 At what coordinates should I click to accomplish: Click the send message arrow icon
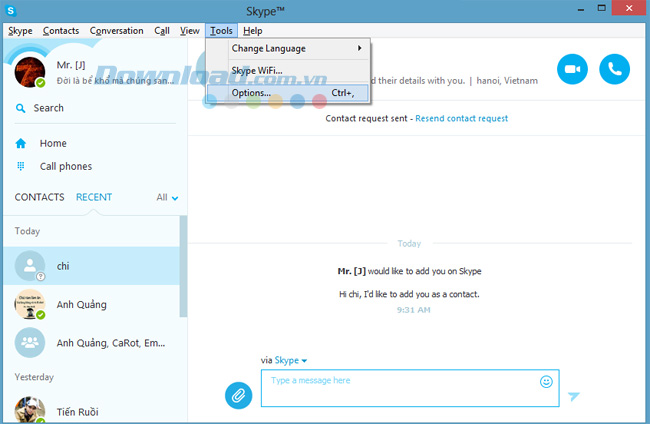(574, 396)
